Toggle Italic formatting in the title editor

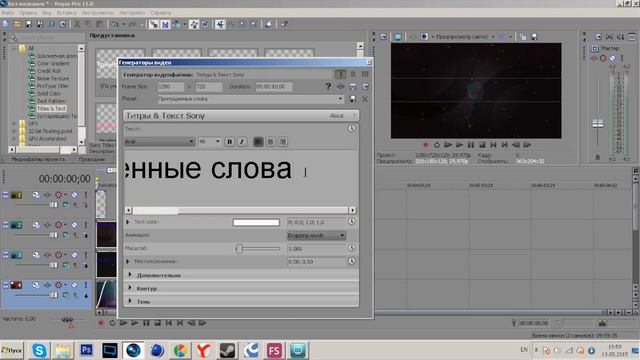(x=242, y=142)
